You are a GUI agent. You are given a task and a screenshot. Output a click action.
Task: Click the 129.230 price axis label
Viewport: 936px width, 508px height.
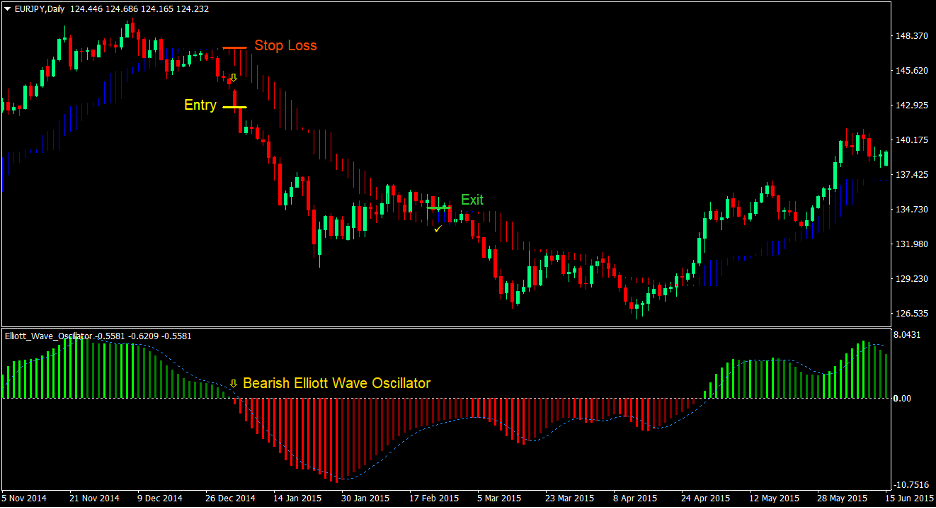(912, 278)
